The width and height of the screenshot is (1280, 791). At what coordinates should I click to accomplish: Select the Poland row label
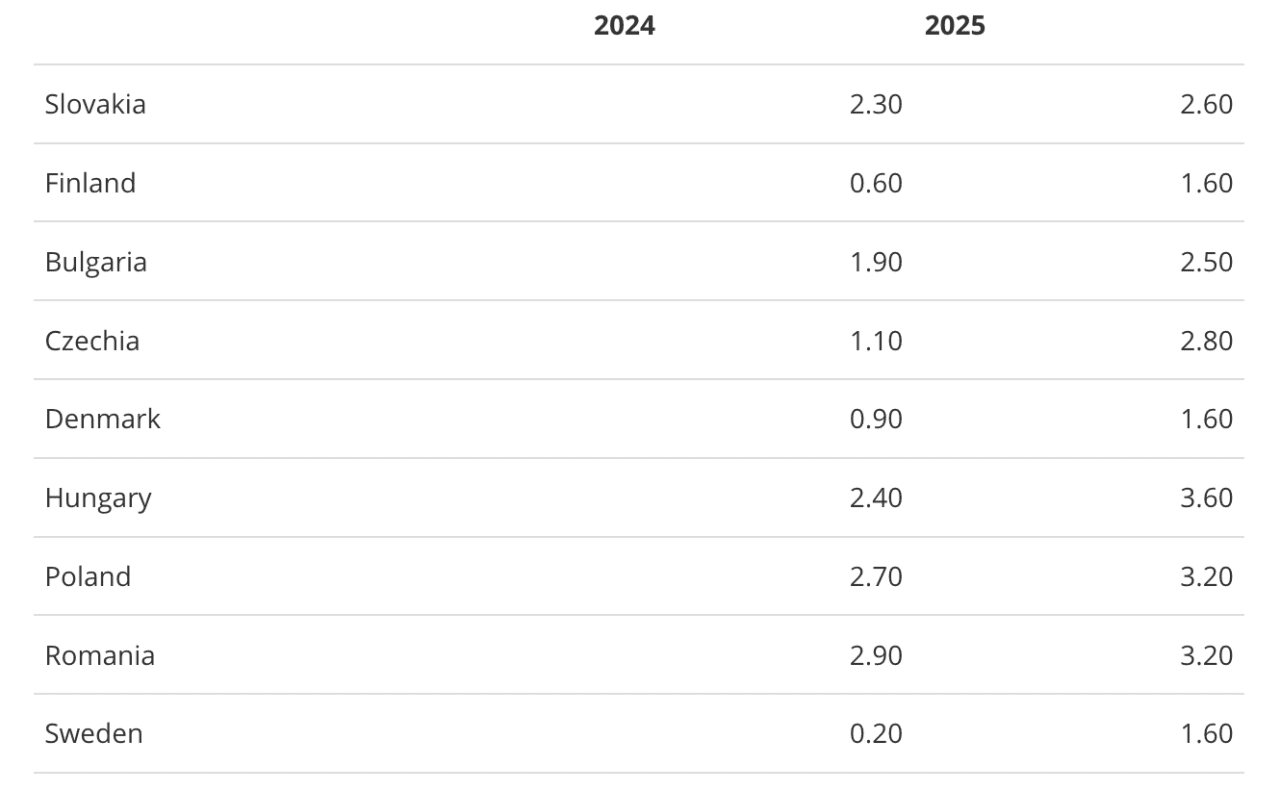(87, 577)
